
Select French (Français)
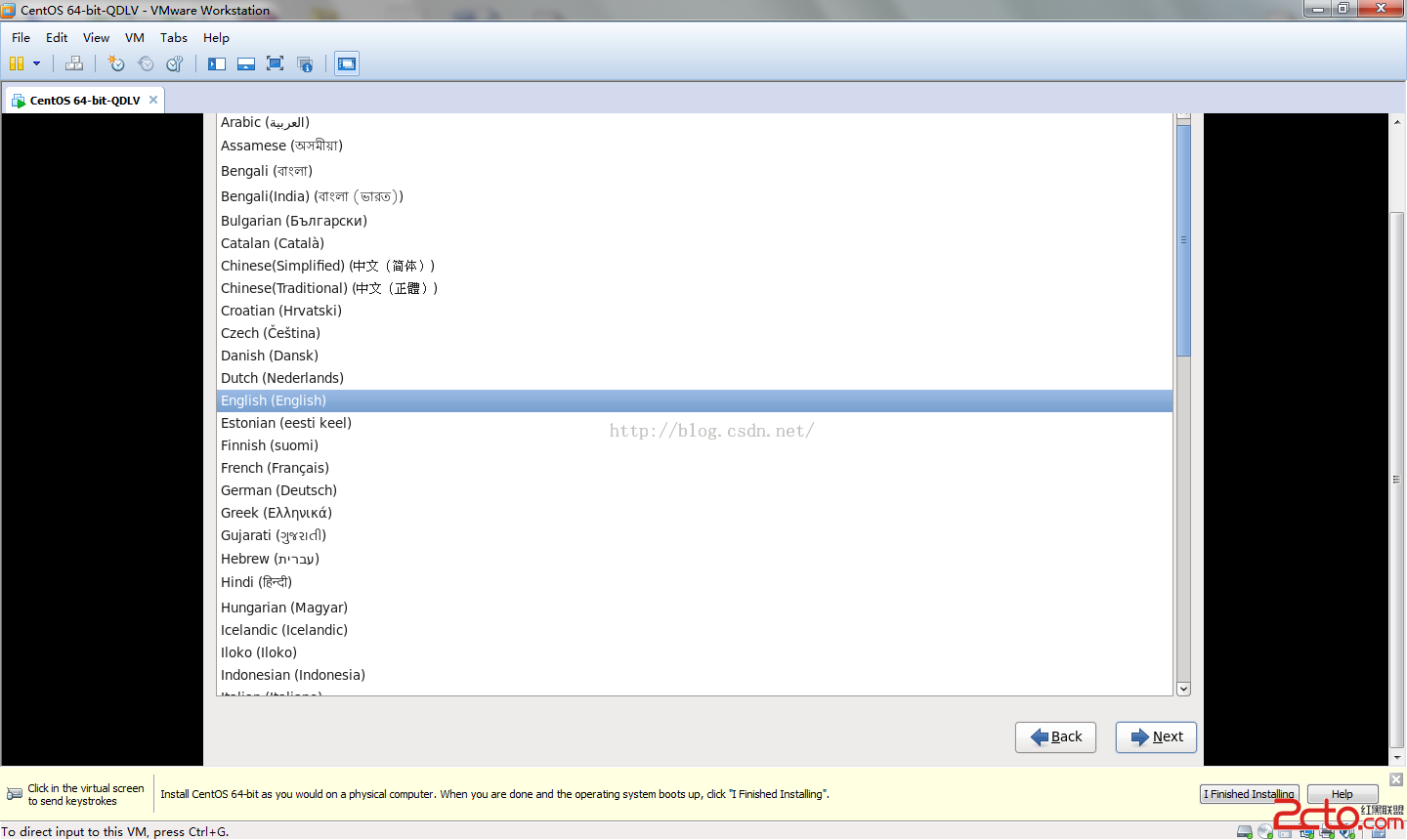(x=694, y=468)
